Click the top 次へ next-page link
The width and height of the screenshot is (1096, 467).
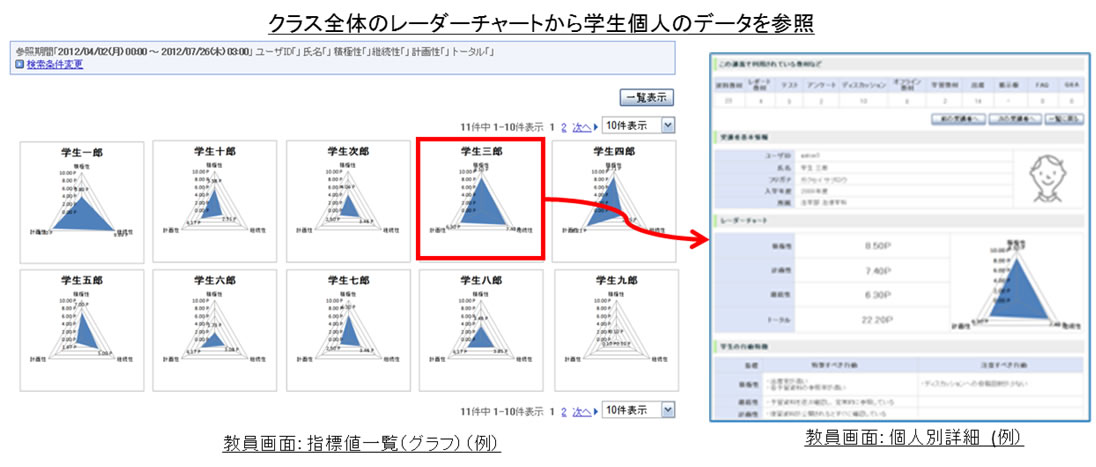tap(582, 127)
